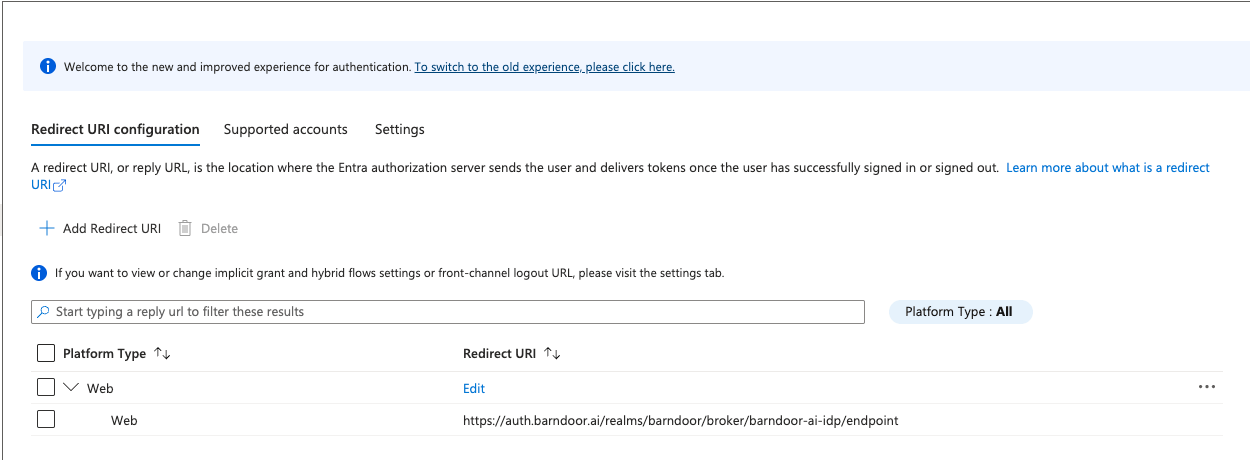Click the Web group label
Viewport: 1250px width, 460px height.
click(x=100, y=388)
